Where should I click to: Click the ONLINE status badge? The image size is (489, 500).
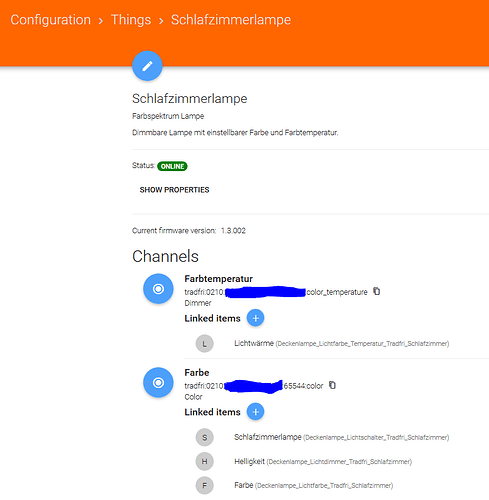point(172,166)
